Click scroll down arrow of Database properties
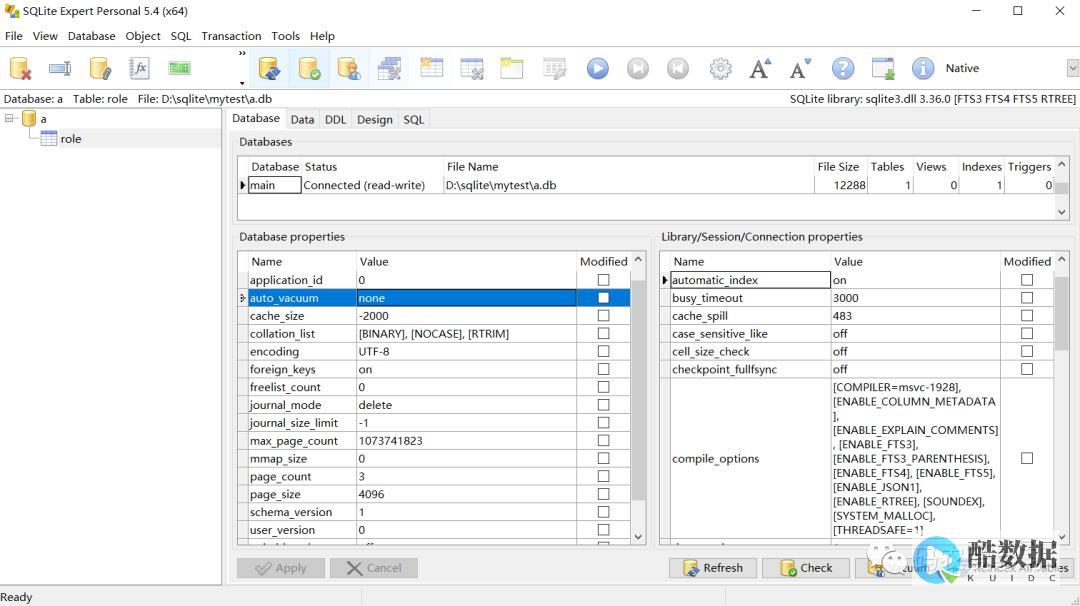The width and height of the screenshot is (1080, 606). [x=638, y=536]
